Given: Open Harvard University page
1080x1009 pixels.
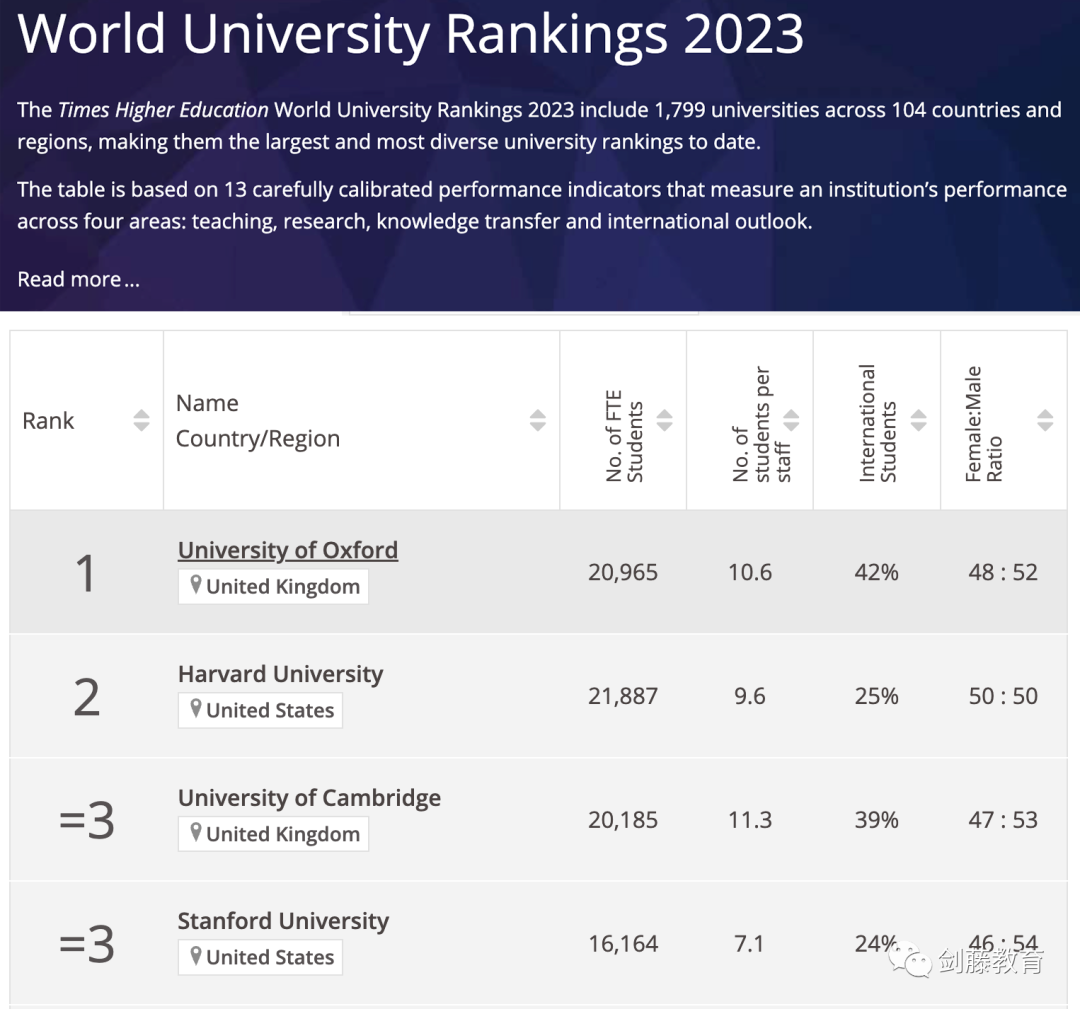Looking at the screenshot, I should (x=280, y=674).
